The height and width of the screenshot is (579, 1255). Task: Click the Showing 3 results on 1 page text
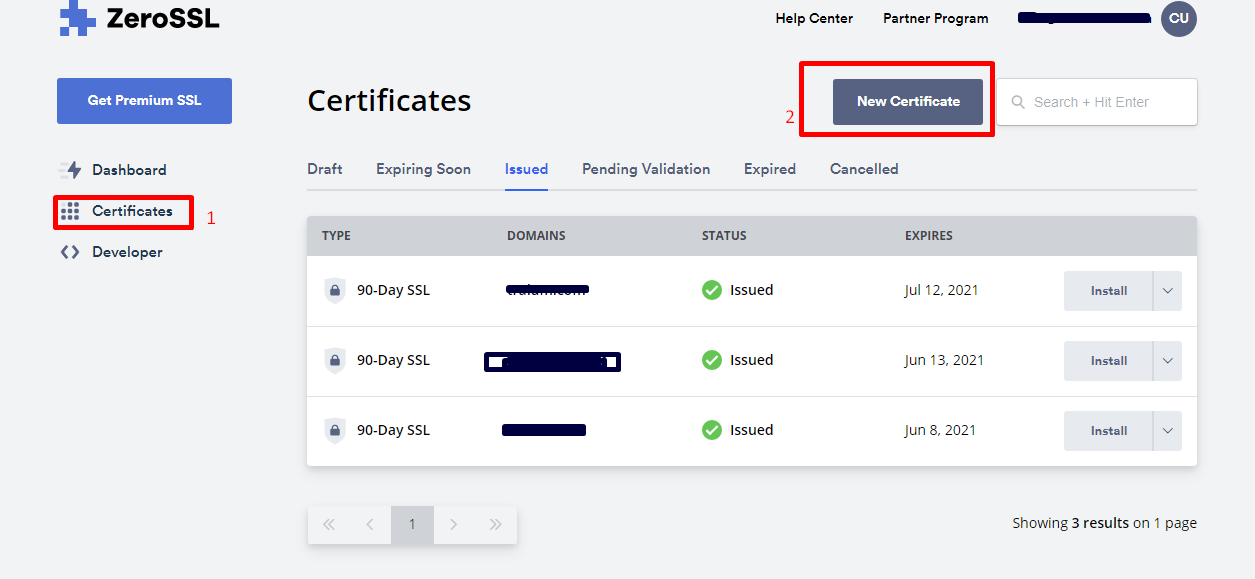point(1104,523)
